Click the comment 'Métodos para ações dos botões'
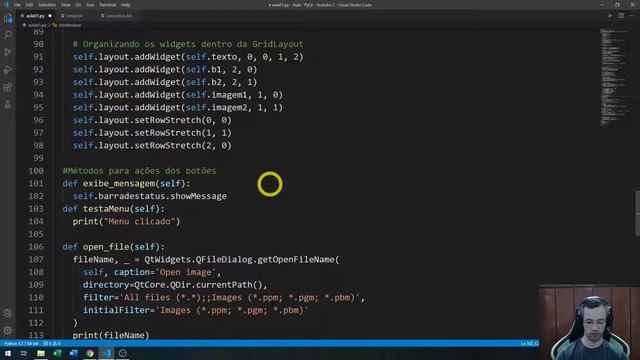The height and width of the screenshot is (360, 640). pos(140,171)
